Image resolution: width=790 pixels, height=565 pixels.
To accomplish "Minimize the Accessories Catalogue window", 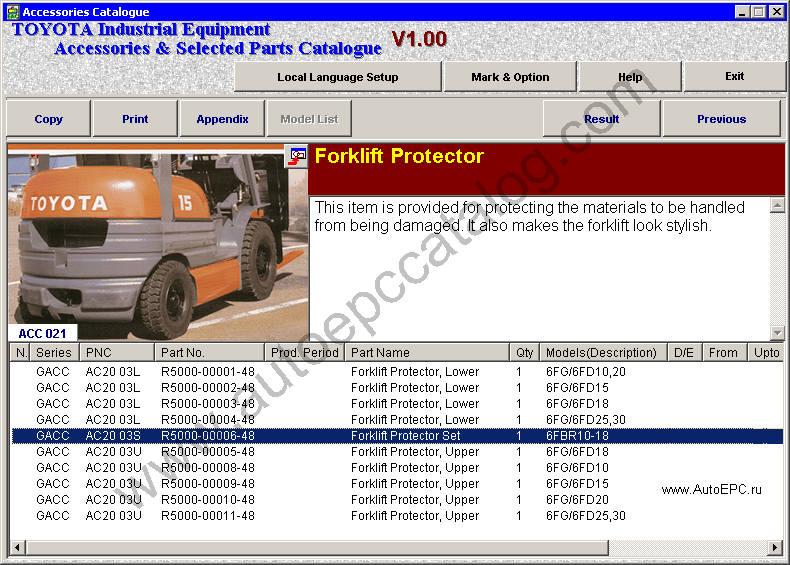I will pos(742,12).
